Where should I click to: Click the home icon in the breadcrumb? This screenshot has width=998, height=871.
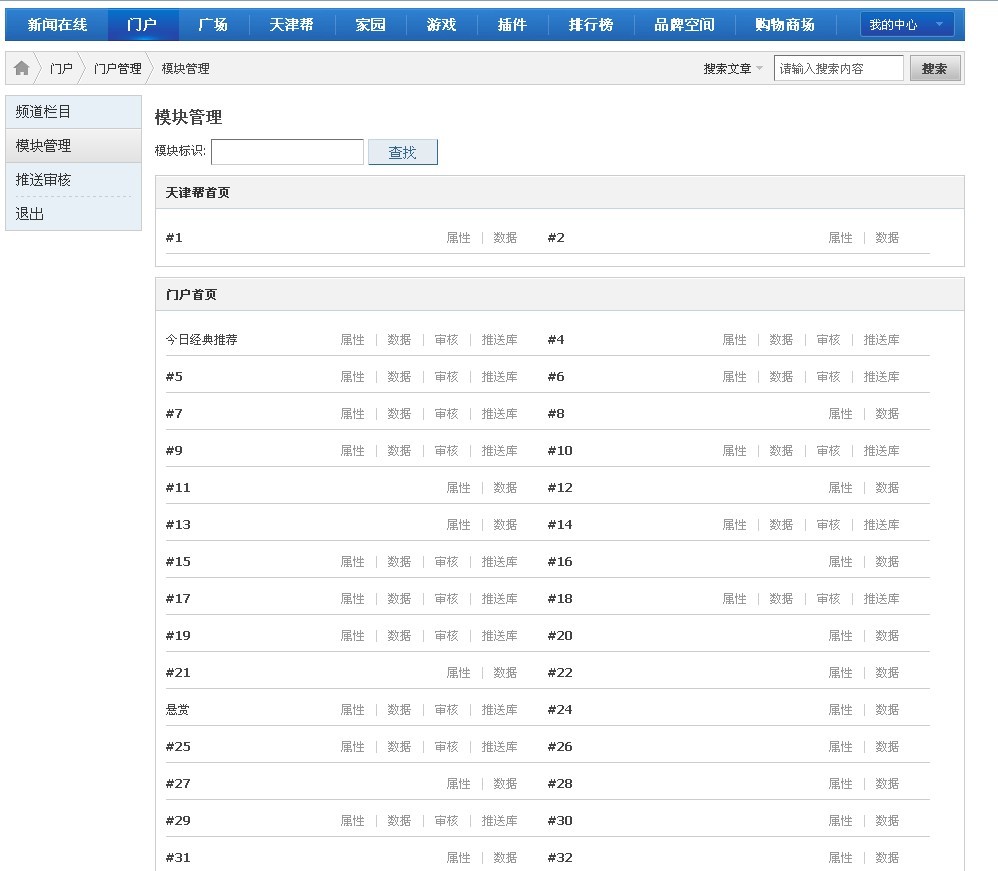click(x=22, y=68)
